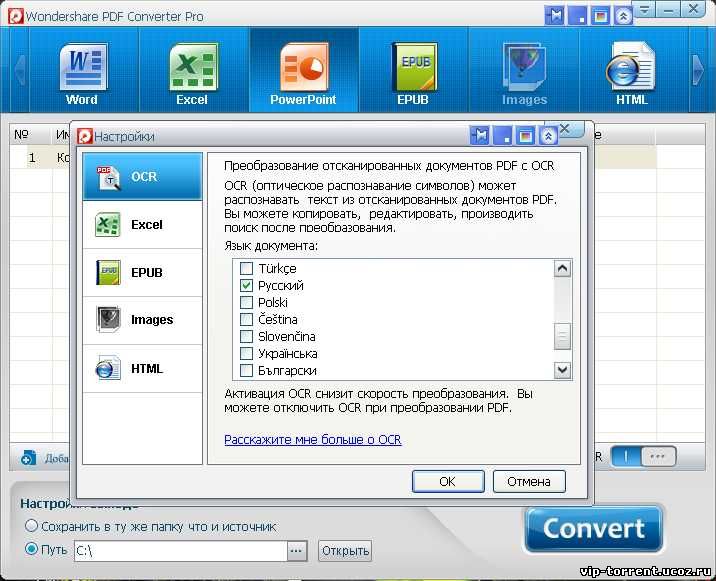Screen dimensions: 716x581
Task: Open the EPUB settings tab
Action: click(x=142, y=273)
